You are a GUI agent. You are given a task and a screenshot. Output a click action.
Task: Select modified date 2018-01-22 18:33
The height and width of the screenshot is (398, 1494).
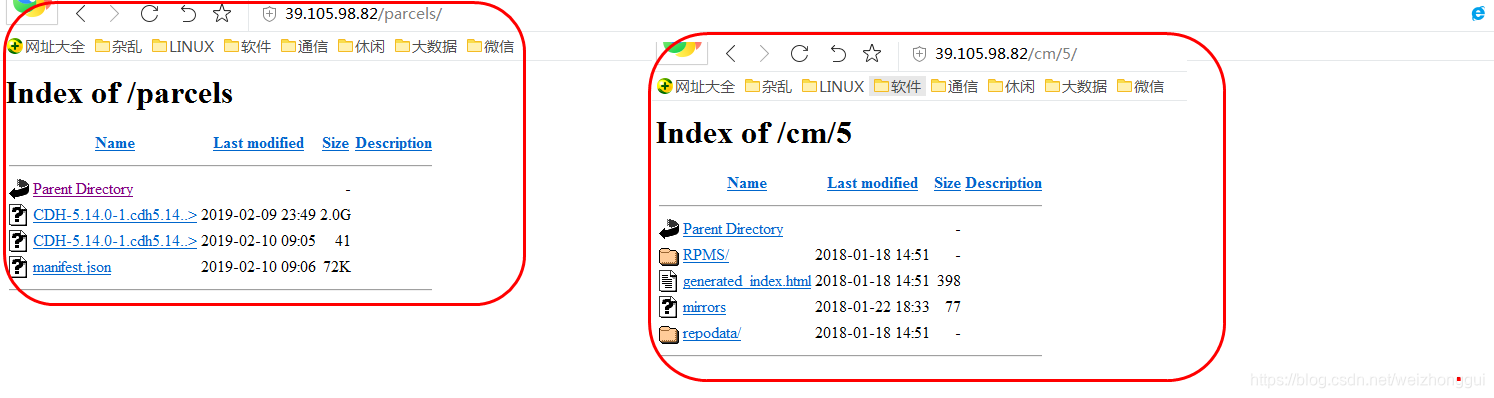[x=872, y=307]
